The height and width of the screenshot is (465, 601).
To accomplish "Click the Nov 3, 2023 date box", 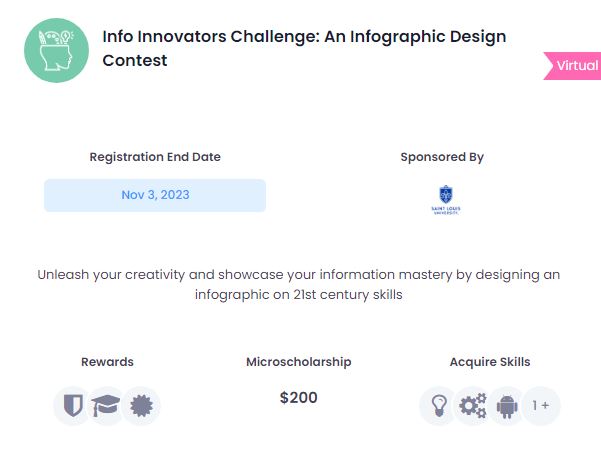I will [155, 195].
